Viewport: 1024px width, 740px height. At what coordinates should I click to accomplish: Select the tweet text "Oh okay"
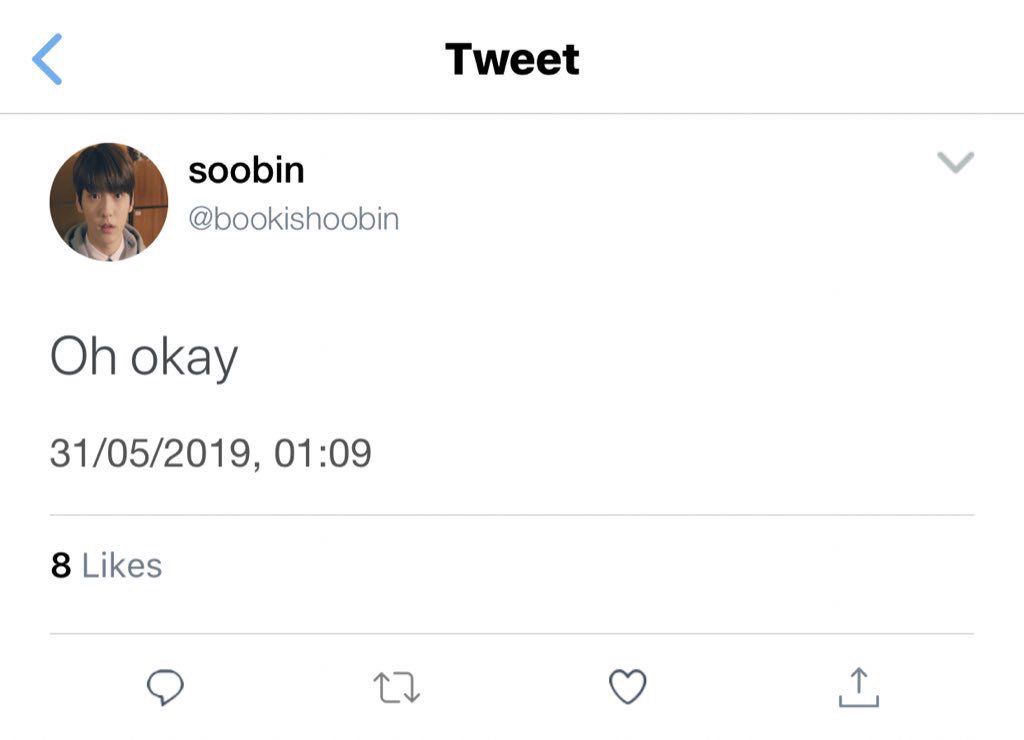coord(144,357)
